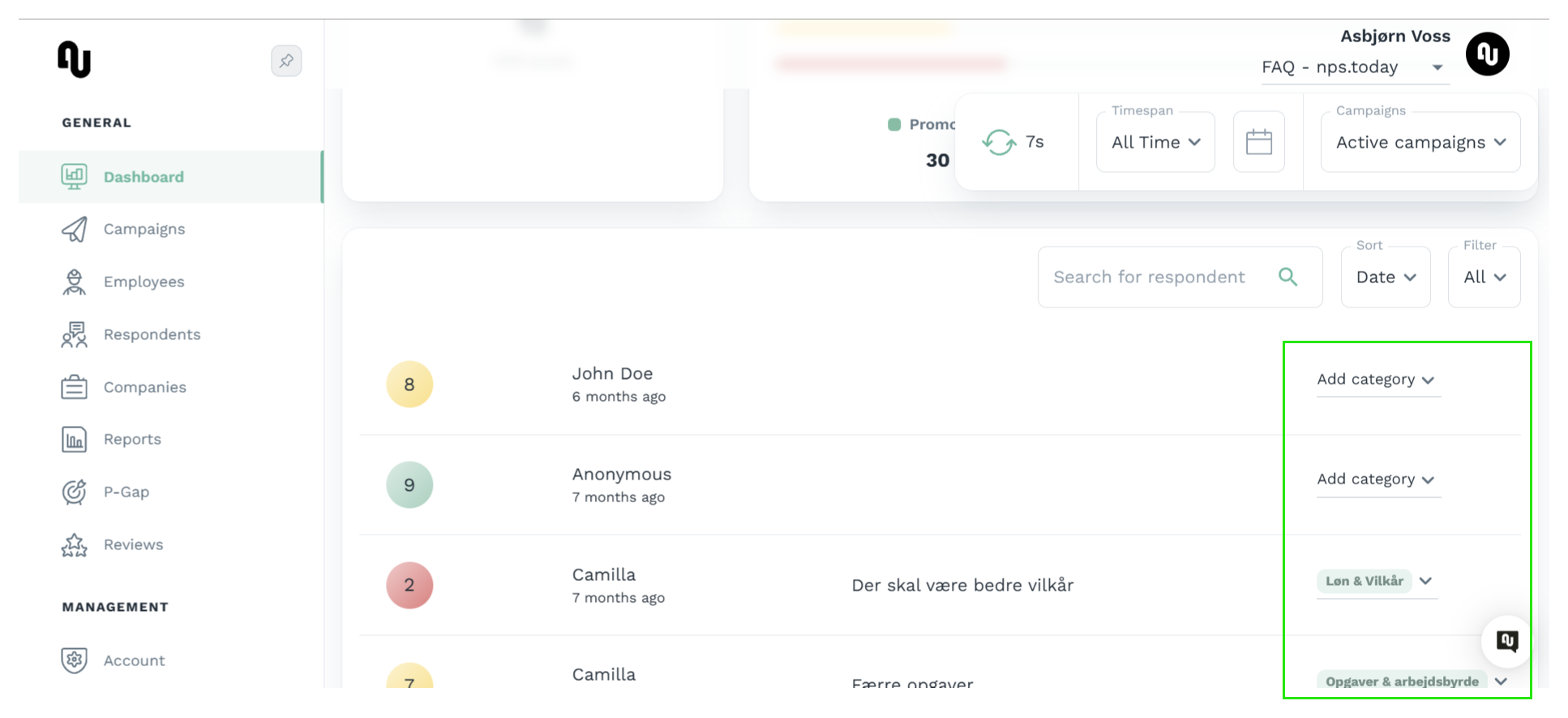Click the auto-refresh arrows icon

tap(998, 142)
